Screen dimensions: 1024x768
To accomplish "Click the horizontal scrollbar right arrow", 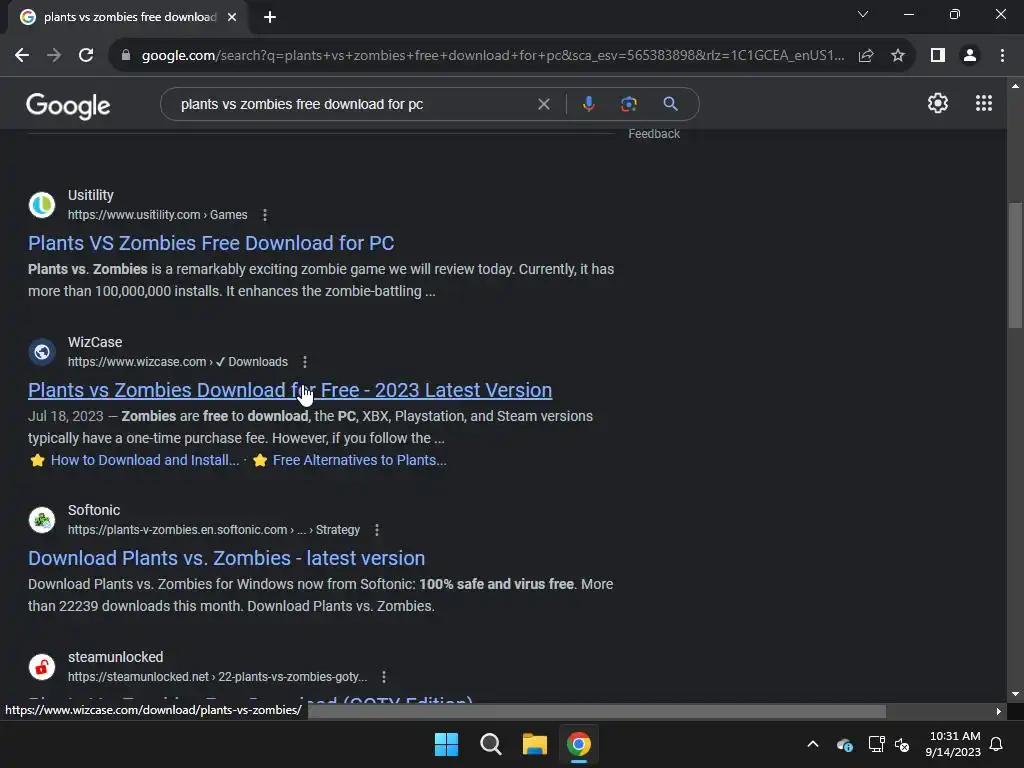I will point(999,711).
